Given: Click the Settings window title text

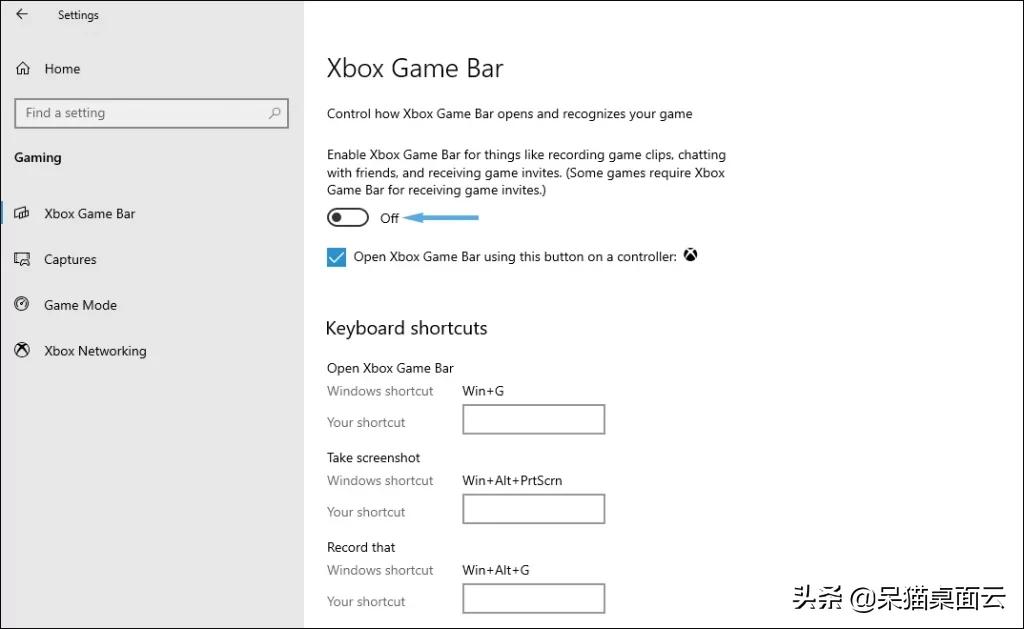Looking at the screenshot, I should (x=78, y=14).
